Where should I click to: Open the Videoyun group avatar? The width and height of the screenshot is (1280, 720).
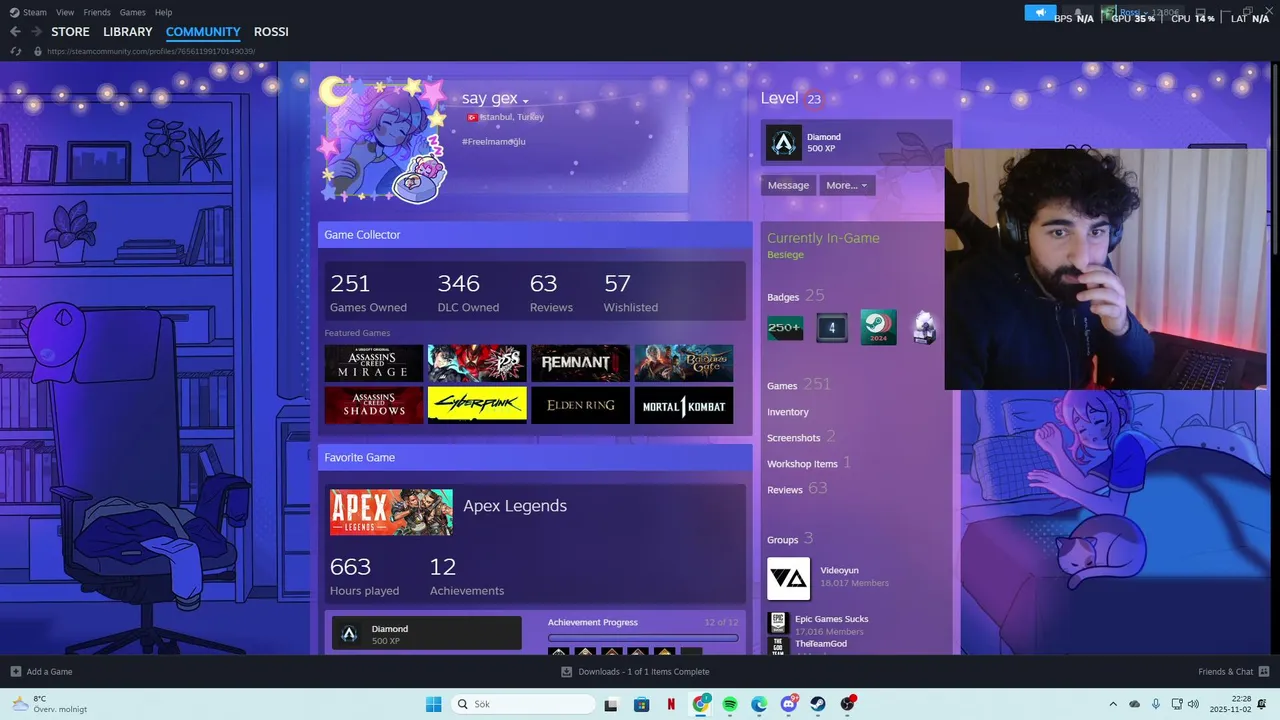coord(788,578)
